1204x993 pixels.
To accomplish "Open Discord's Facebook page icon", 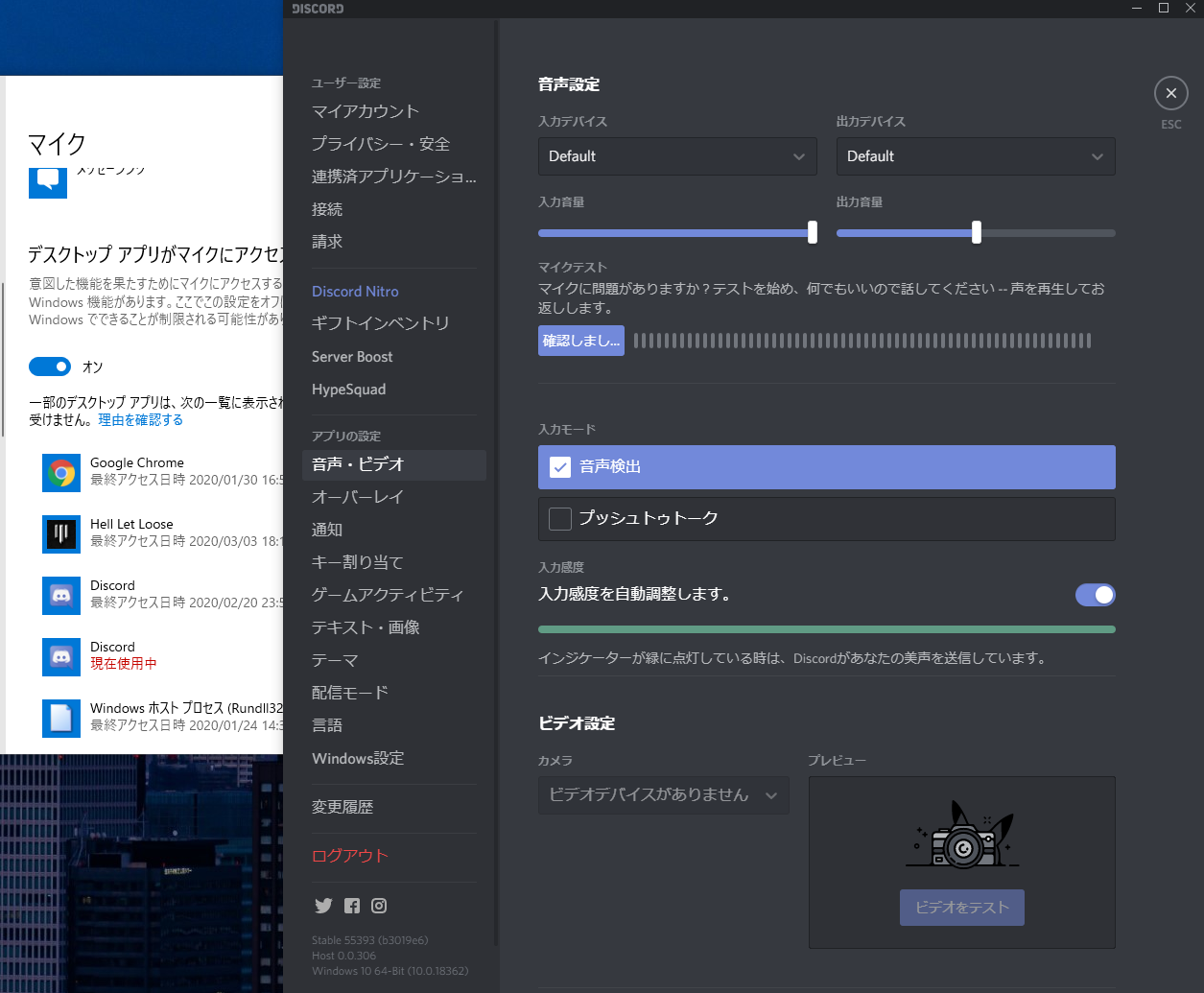I will [352, 906].
